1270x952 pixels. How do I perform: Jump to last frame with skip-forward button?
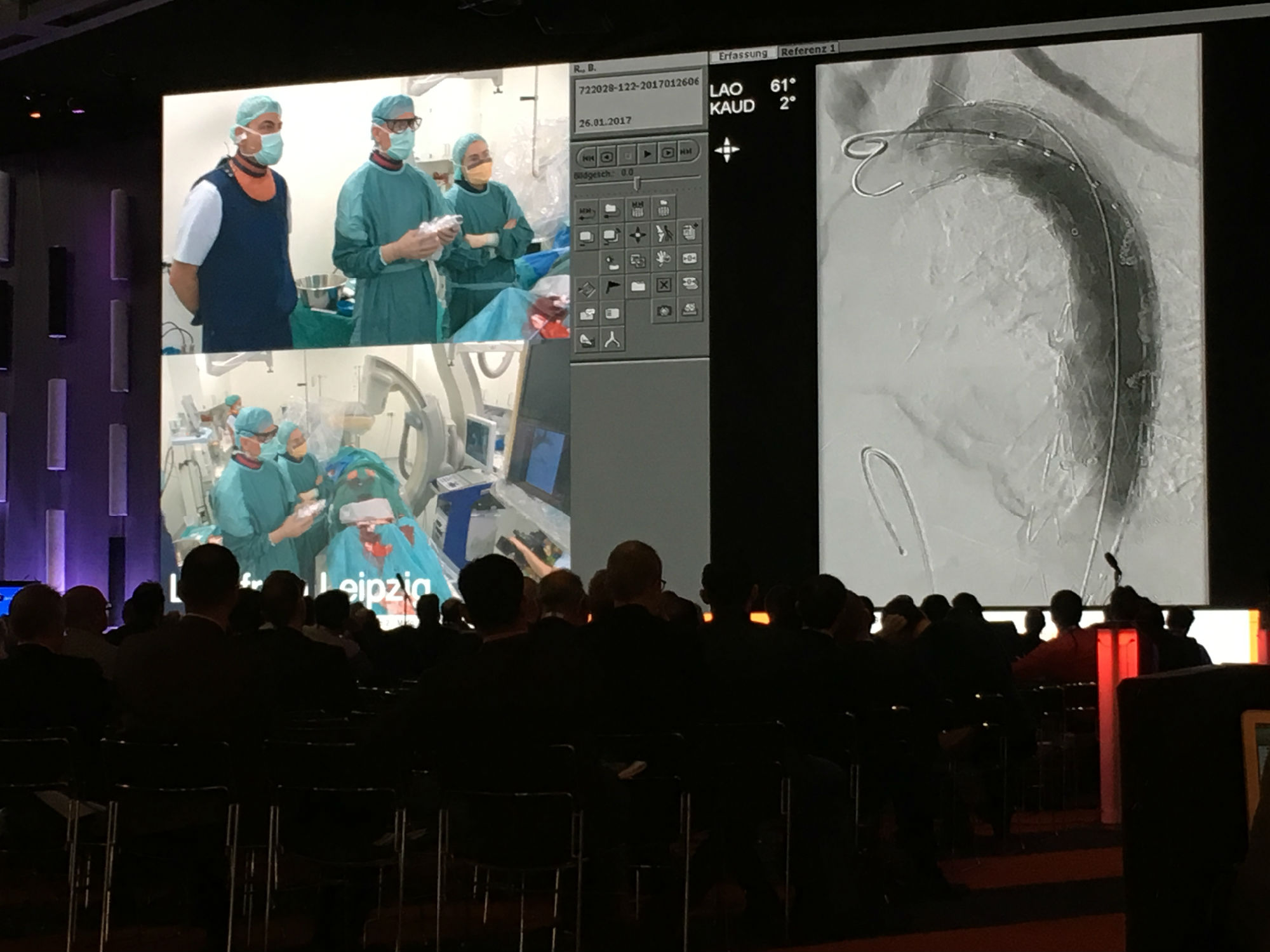coord(686,152)
